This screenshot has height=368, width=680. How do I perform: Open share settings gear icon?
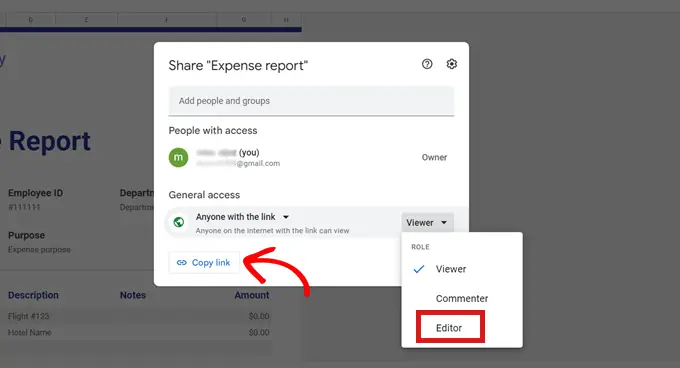(451, 64)
